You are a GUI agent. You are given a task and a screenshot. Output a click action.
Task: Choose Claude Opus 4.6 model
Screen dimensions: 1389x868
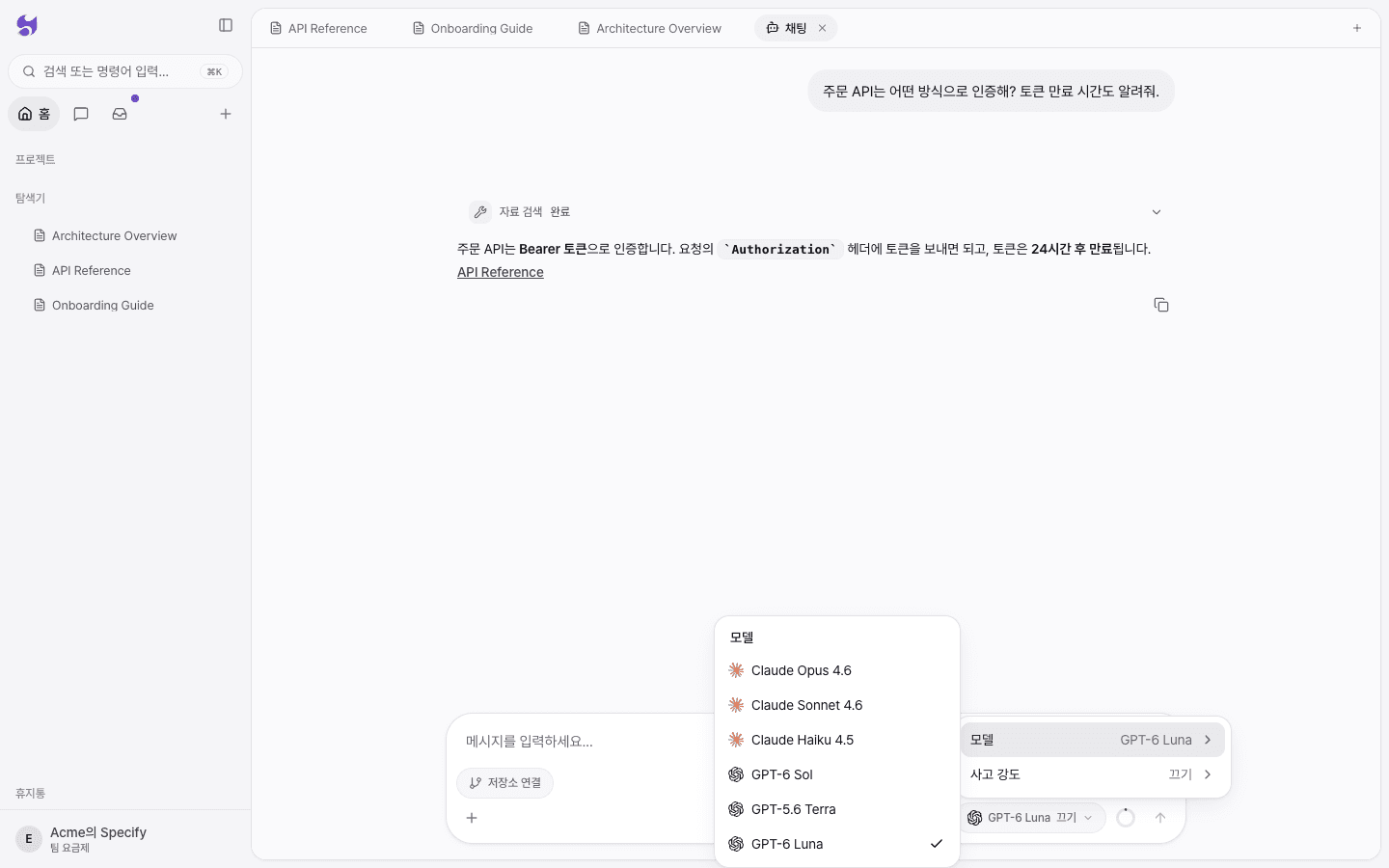837,670
